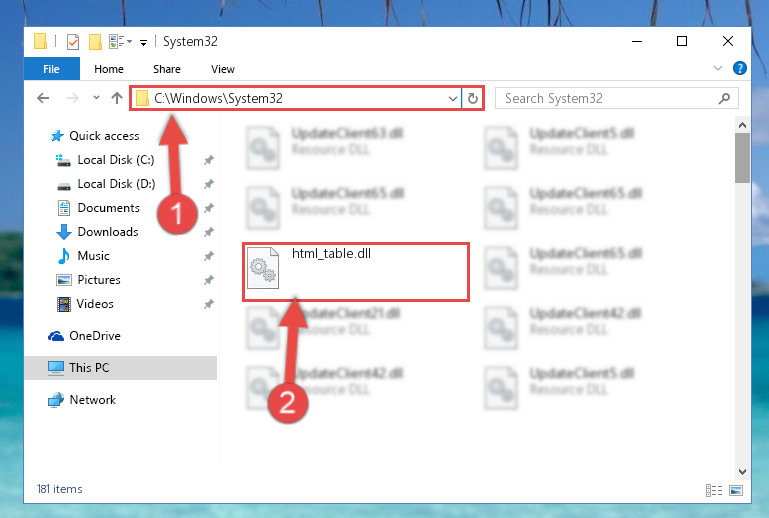
Task: Open Customize Quick Access Toolbar arrow
Action: pyautogui.click(x=143, y=43)
